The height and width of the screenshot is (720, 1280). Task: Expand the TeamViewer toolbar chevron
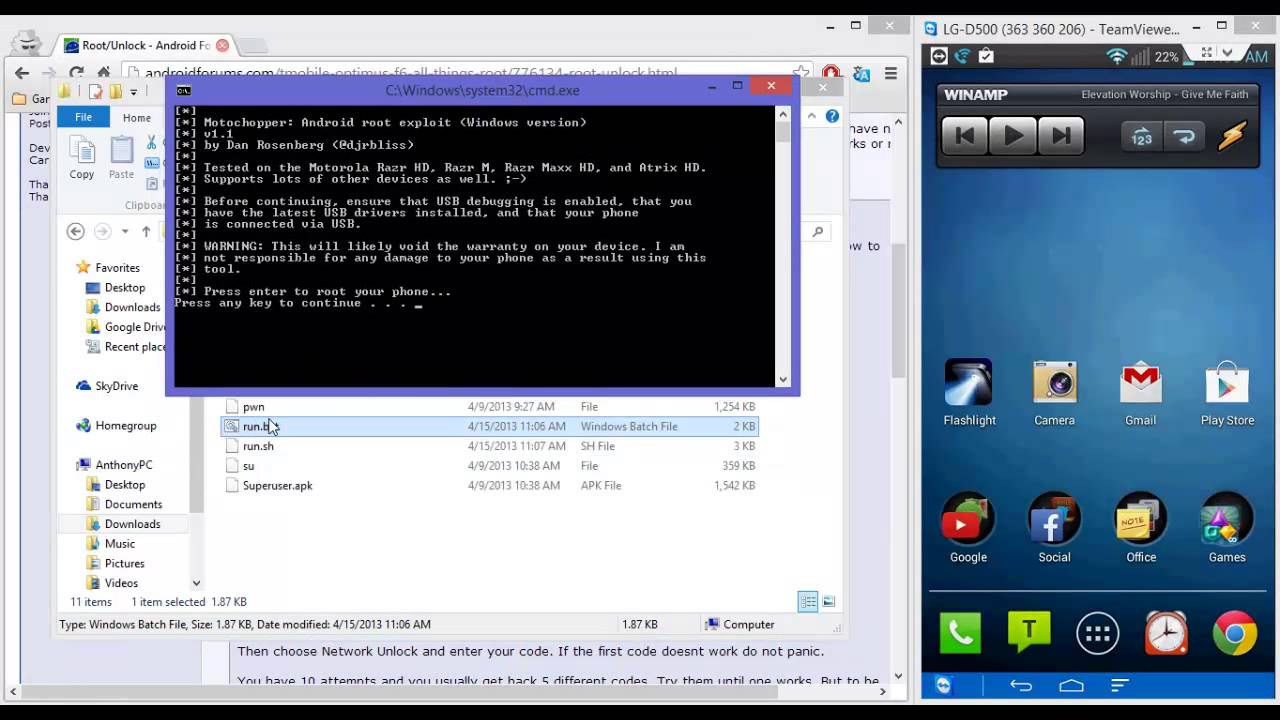coord(1228,53)
